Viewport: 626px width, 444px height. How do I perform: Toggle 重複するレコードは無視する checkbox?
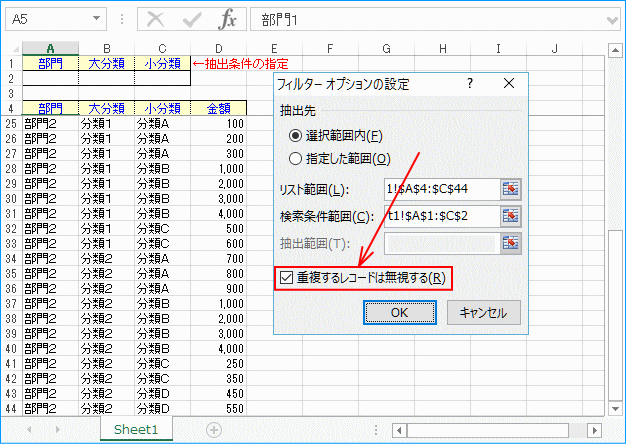coord(287,277)
